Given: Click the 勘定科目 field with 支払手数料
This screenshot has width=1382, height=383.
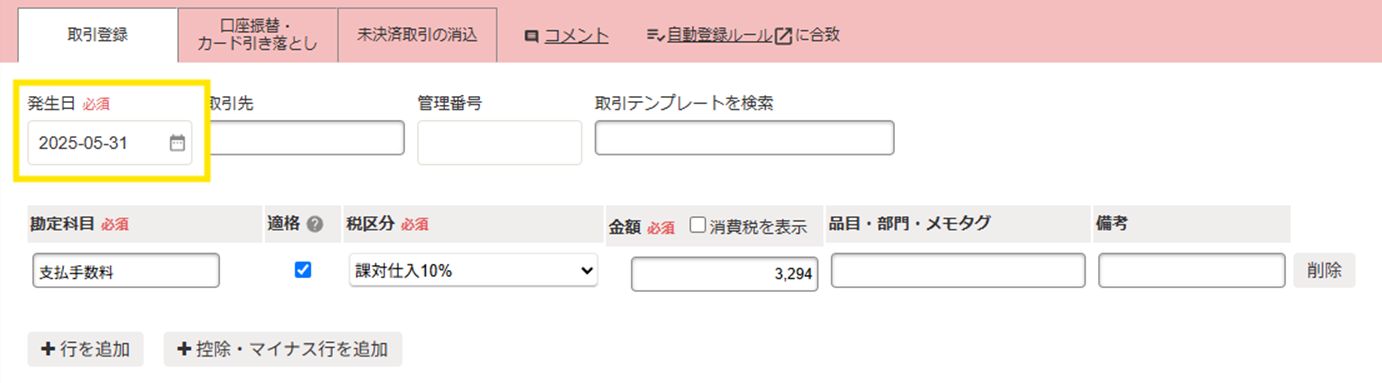Looking at the screenshot, I should point(124,271).
